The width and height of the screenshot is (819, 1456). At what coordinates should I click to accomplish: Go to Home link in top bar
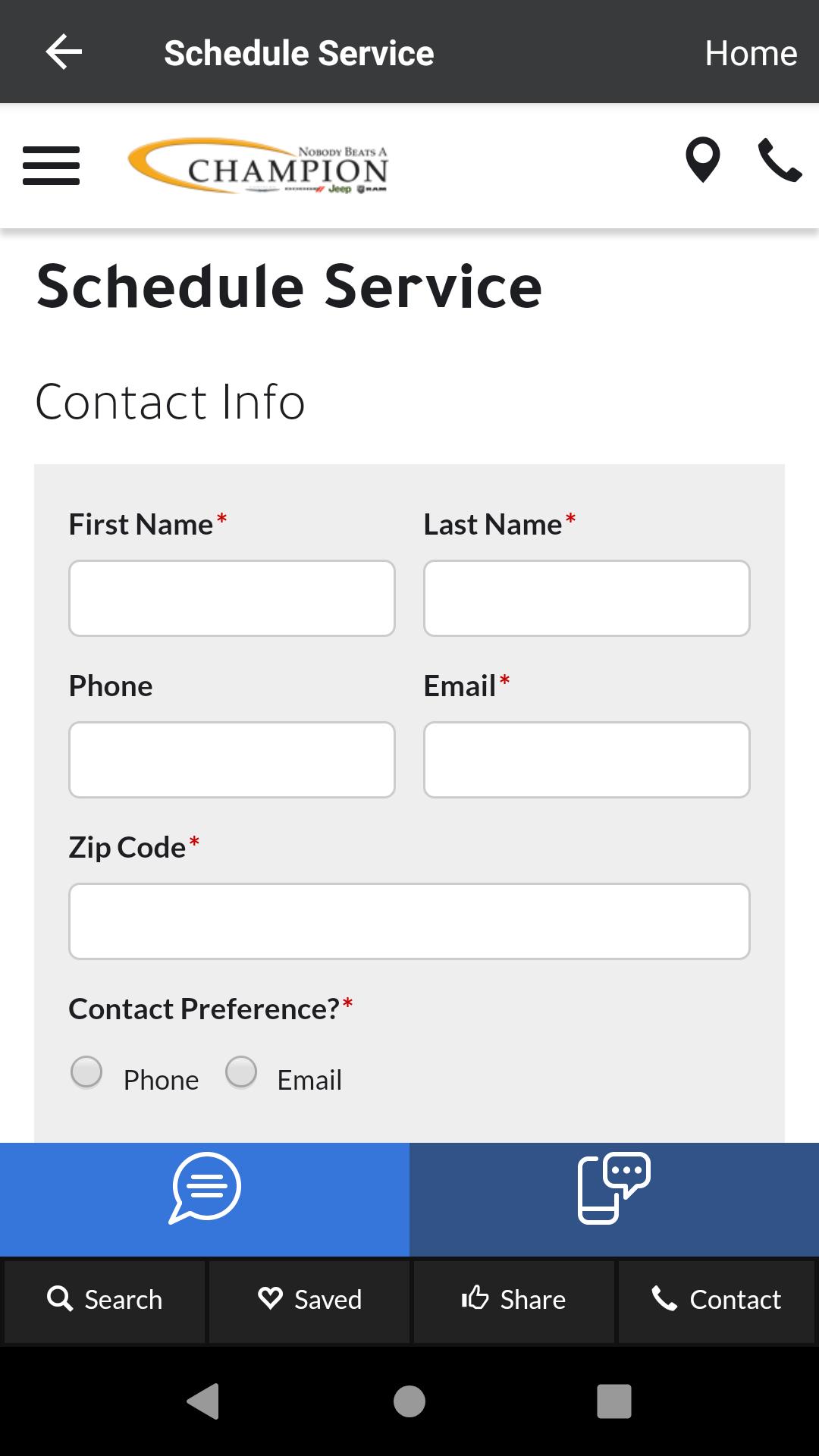click(x=751, y=53)
